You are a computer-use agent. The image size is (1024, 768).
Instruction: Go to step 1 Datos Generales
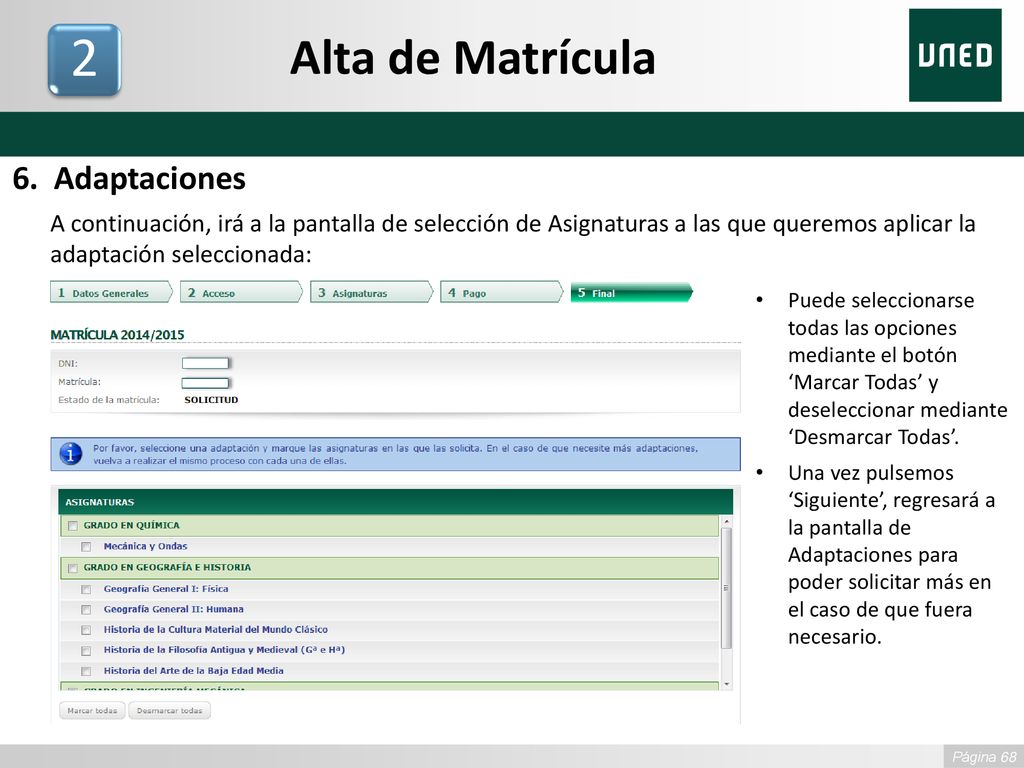pos(111,293)
